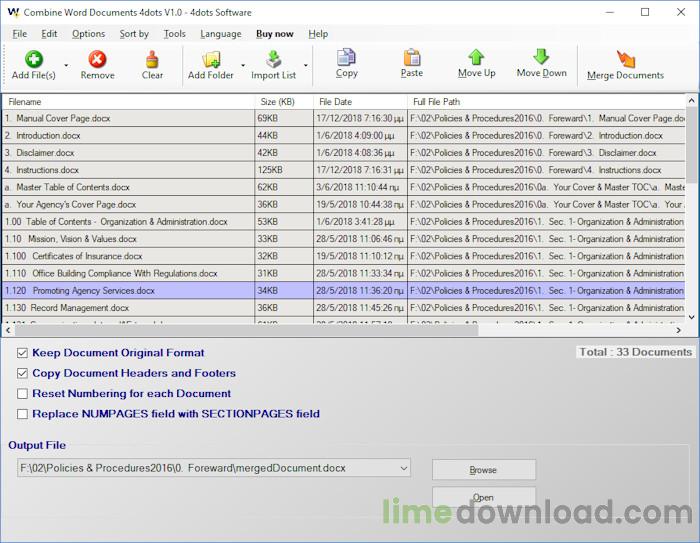Open the Import List dropdown arrow
Image resolution: width=700 pixels, height=543 pixels.
[306, 65]
